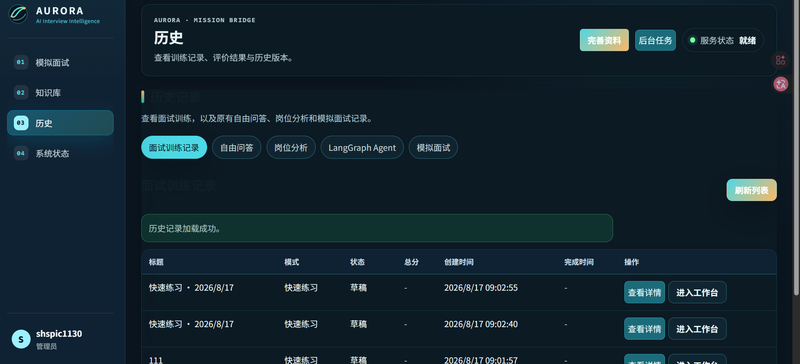Image resolution: width=800 pixels, height=364 pixels.
Task: Switch to the 自由问答 tab
Action: (237, 148)
